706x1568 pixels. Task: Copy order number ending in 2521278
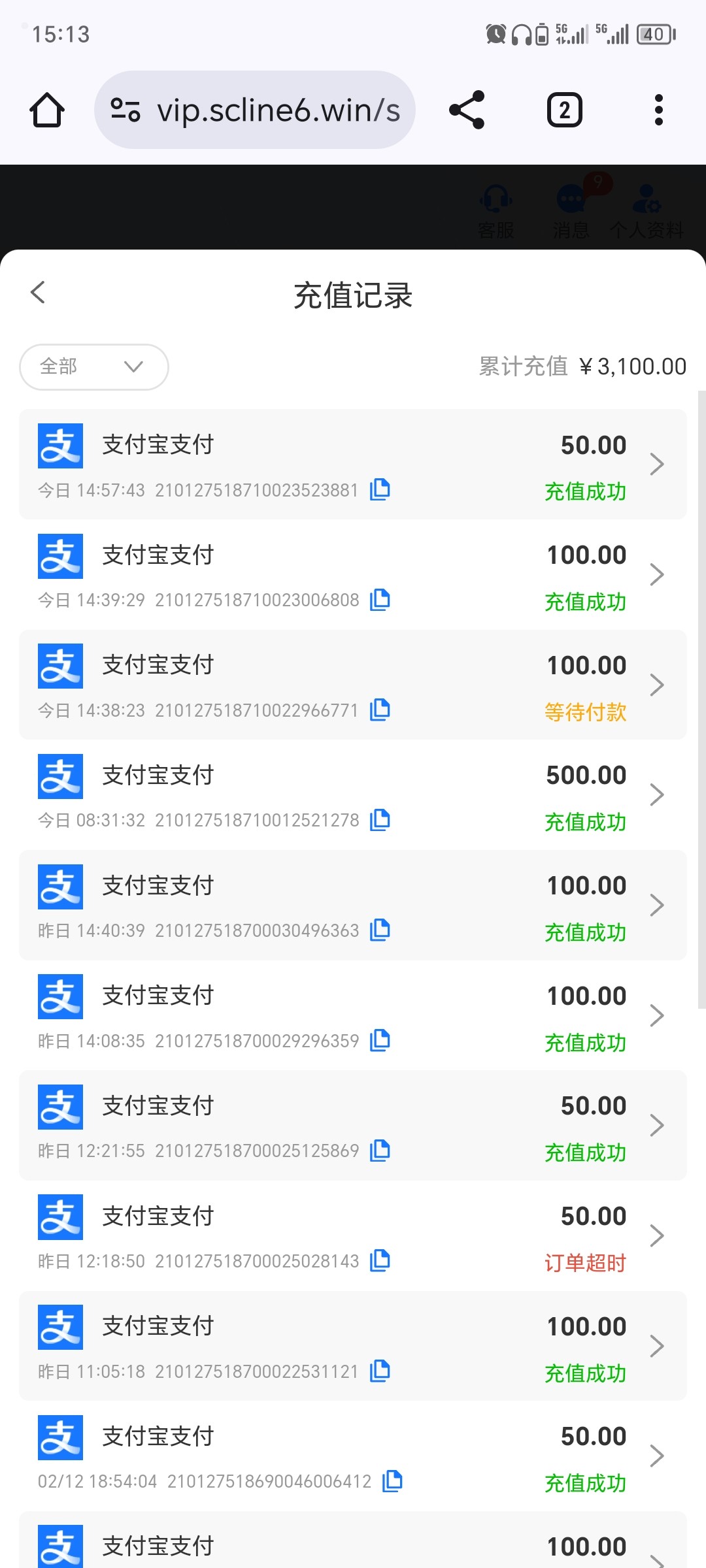point(380,820)
